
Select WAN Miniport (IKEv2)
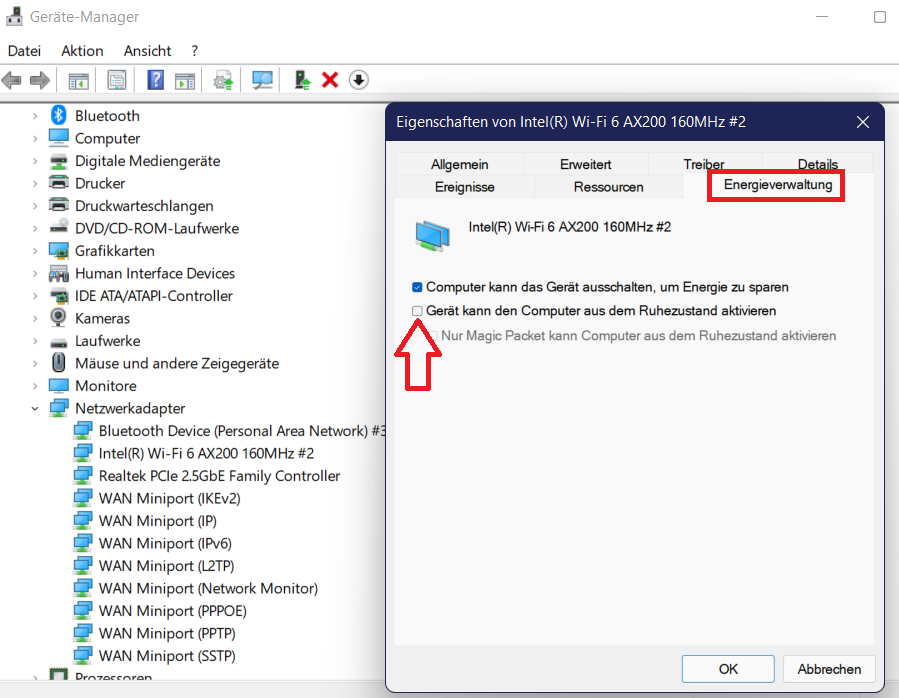click(169, 498)
